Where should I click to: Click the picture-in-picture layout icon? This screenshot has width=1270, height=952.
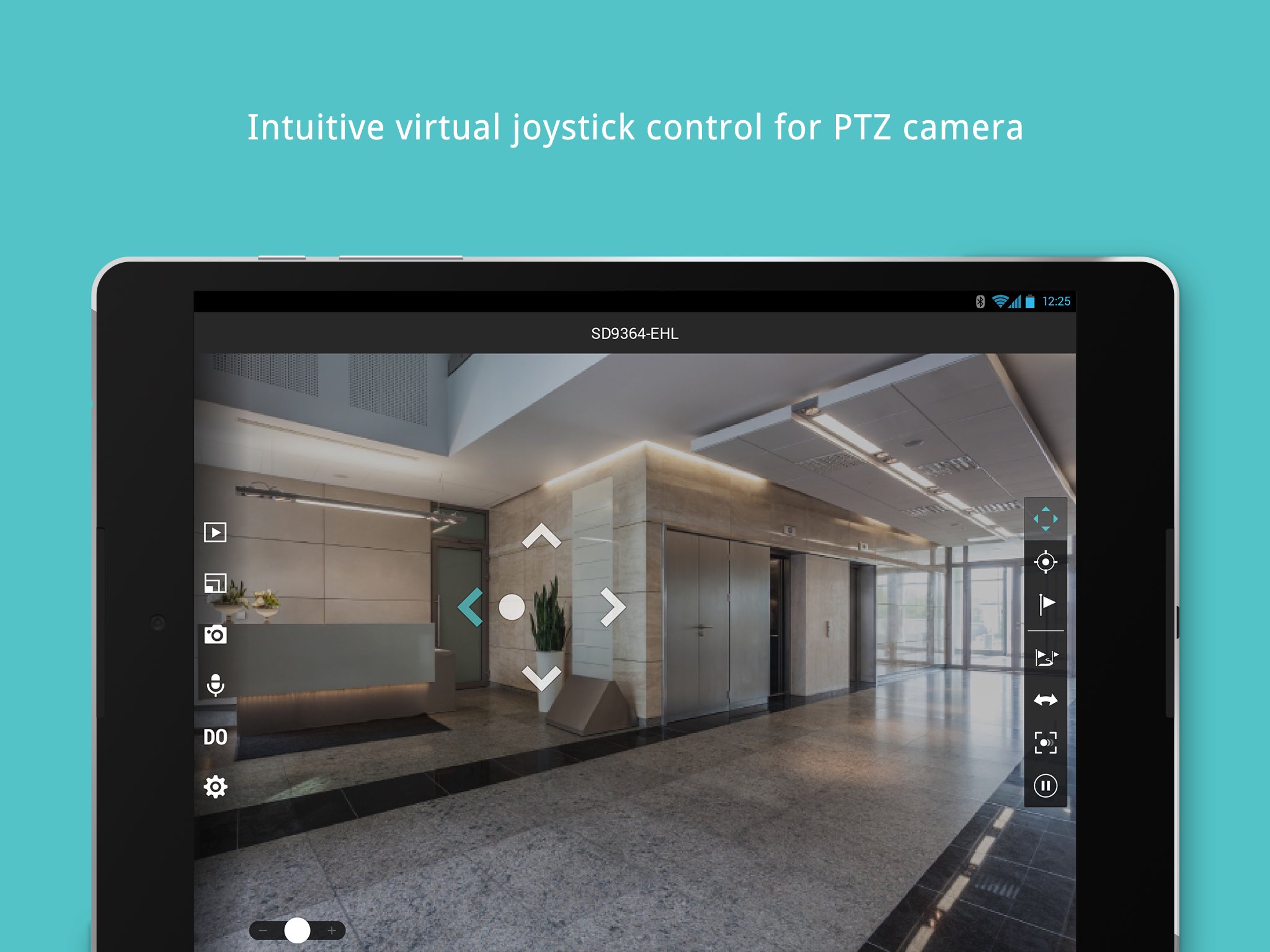(215, 583)
